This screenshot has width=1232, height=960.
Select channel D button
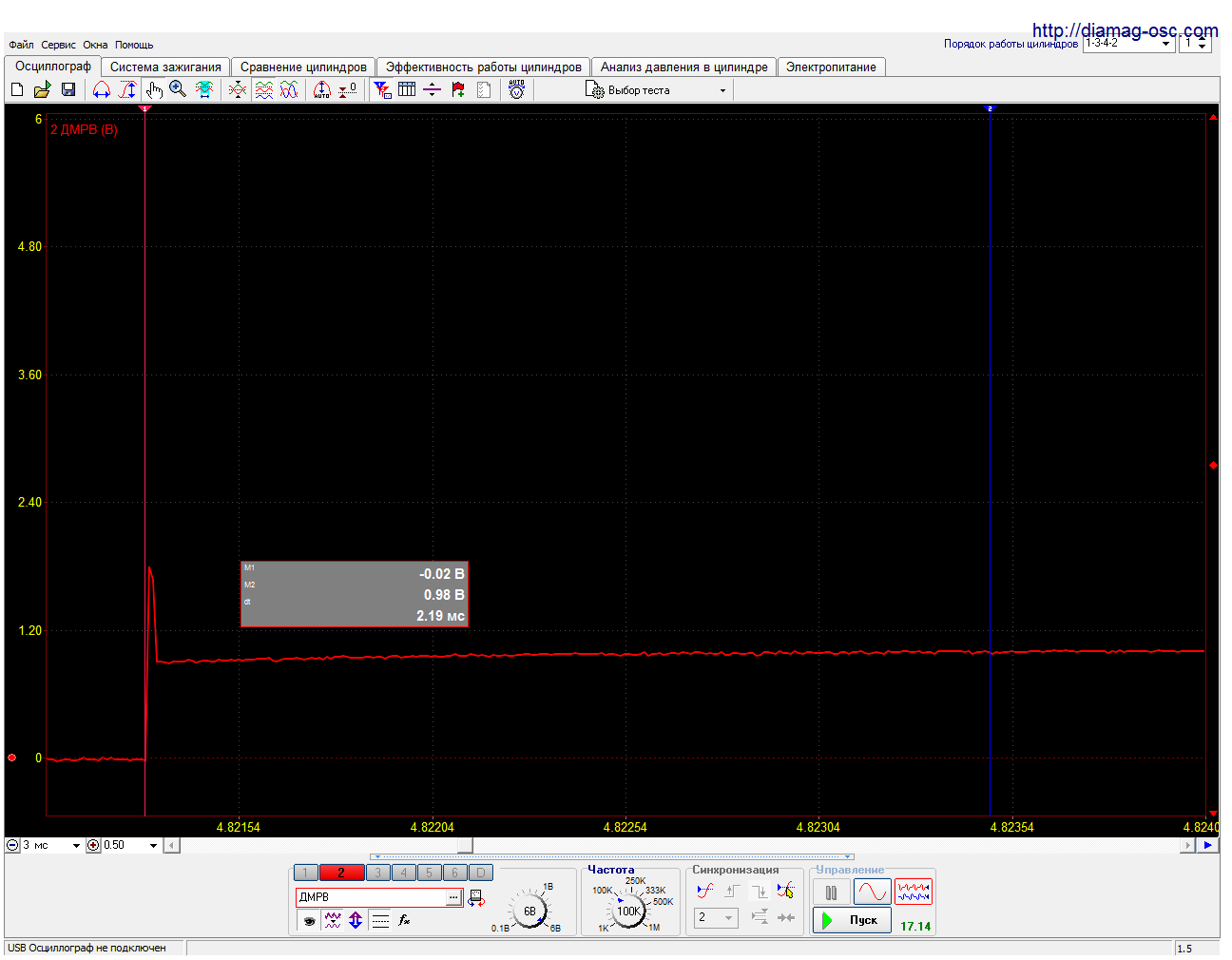click(481, 873)
